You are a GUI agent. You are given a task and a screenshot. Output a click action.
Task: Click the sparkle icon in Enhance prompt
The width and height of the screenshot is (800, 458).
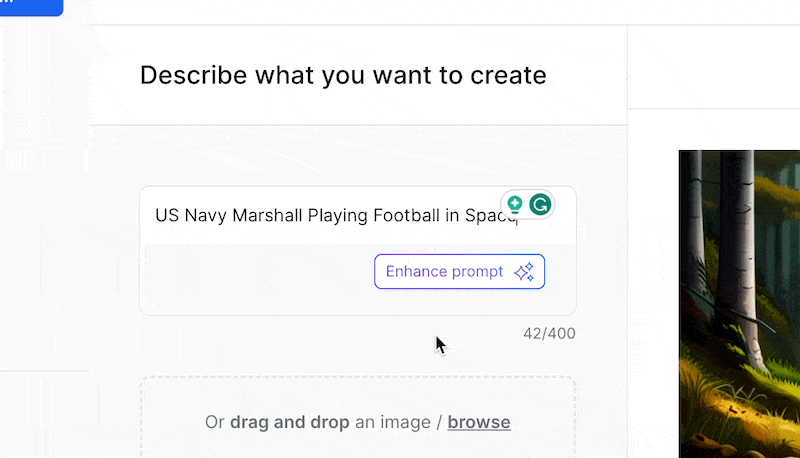coord(524,272)
